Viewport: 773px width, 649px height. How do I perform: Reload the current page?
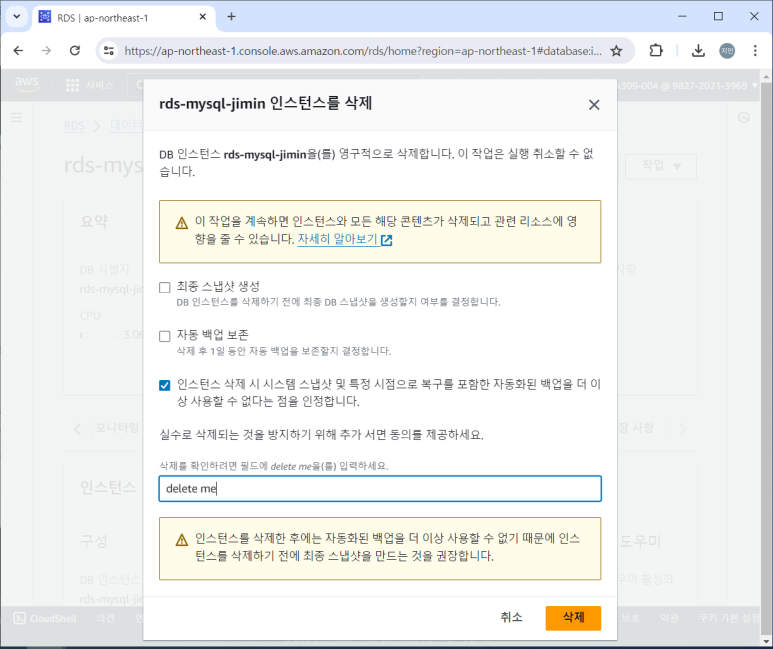point(75,51)
